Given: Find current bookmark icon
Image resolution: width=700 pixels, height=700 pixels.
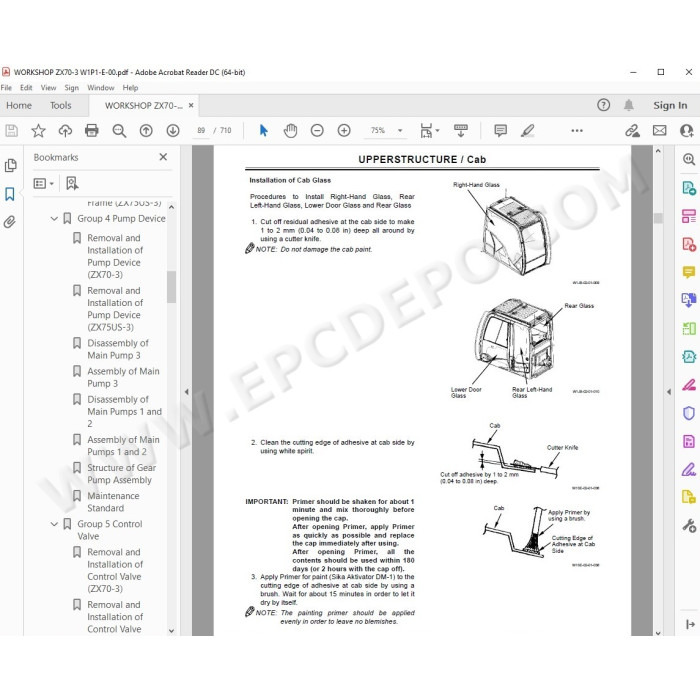Looking at the screenshot, I should [72, 183].
